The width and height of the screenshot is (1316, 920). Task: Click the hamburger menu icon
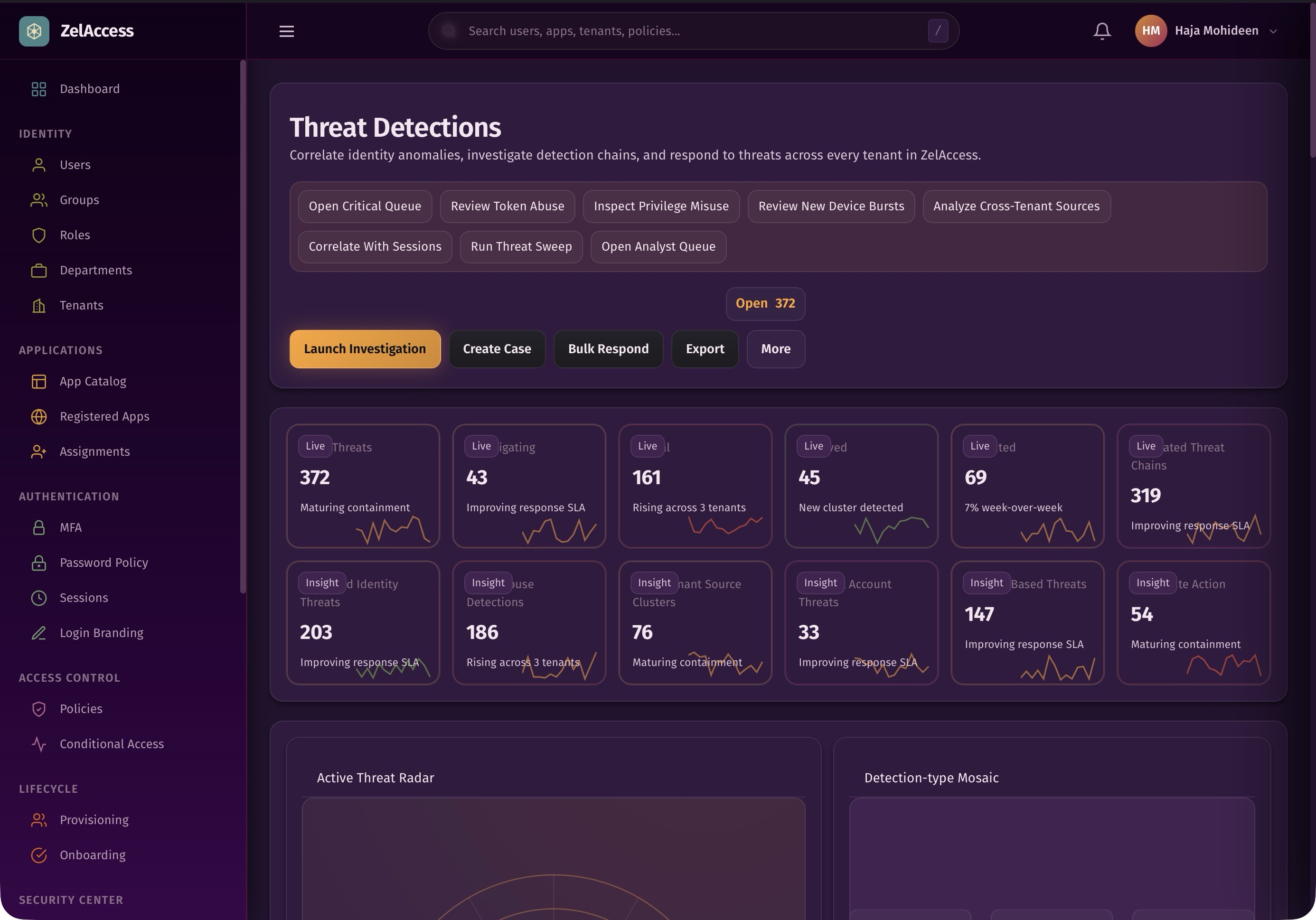[286, 31]
